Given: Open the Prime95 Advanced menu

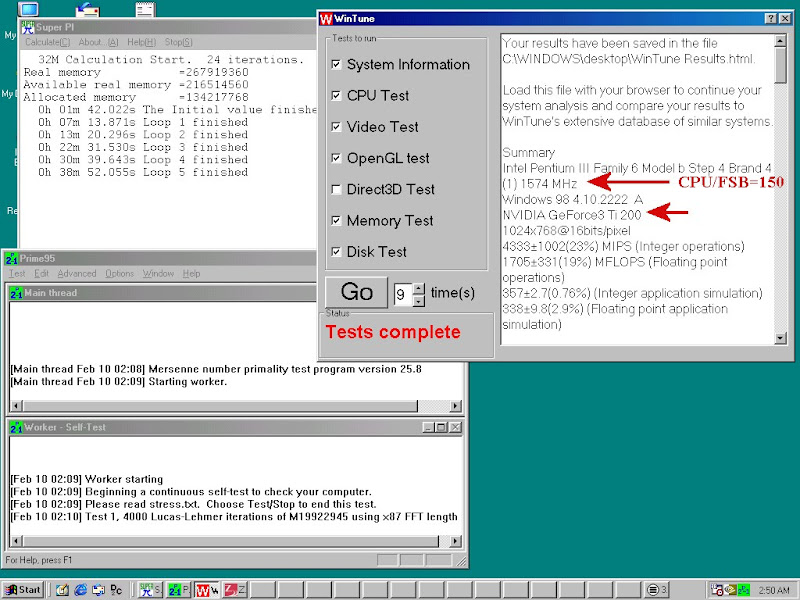Looking at the screenshot, I should point(77,273).
